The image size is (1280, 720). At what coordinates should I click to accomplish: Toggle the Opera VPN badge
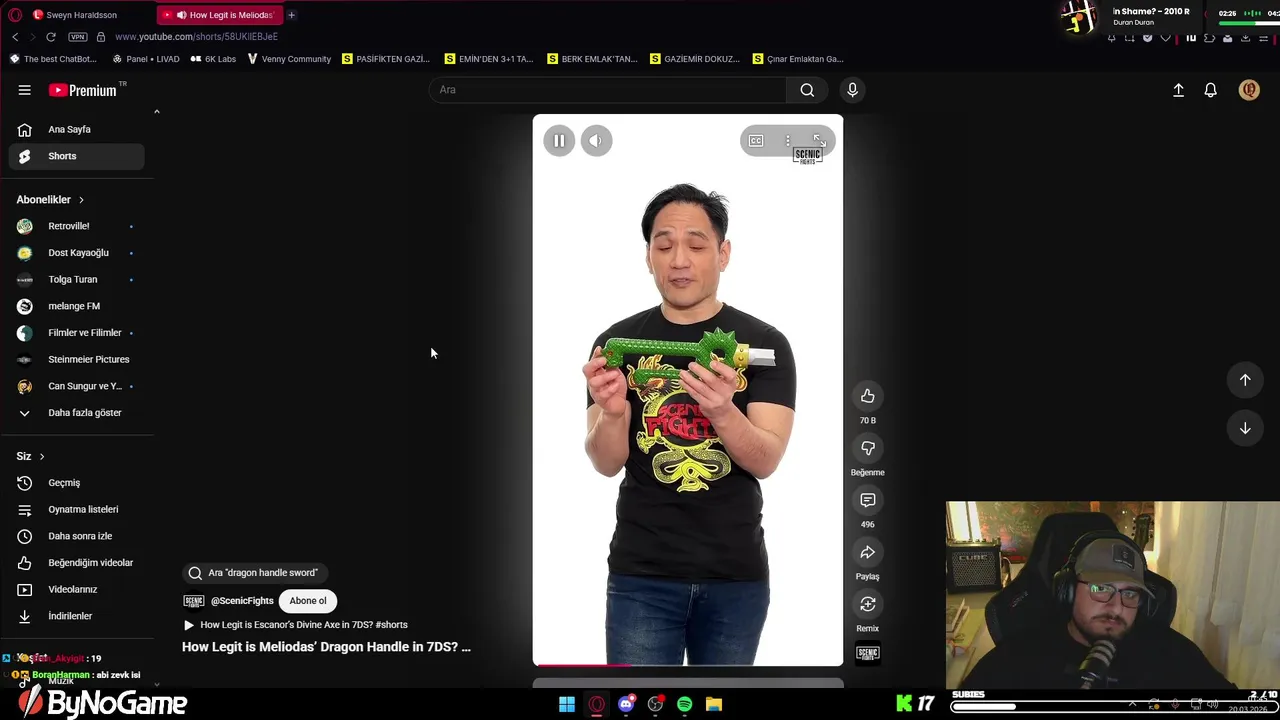tap(78, 37)
